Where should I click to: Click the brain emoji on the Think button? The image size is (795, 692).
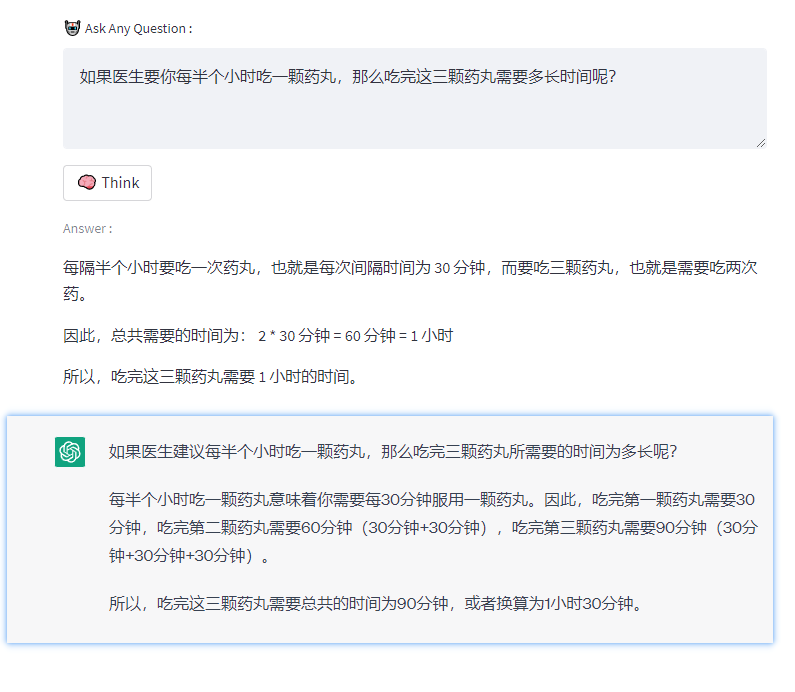(x=87, y=183)
